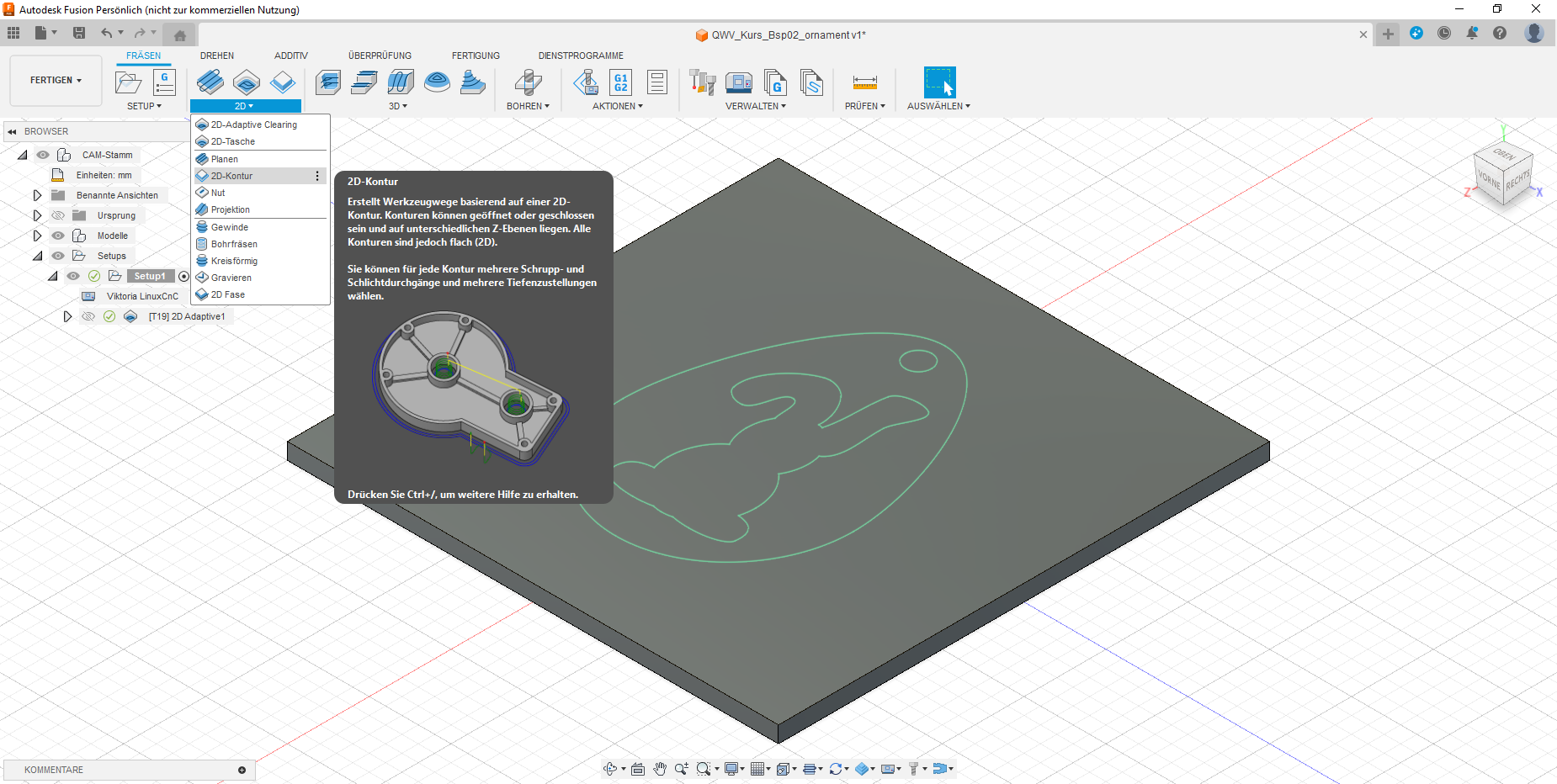Open the FERTIGEN workspace dropdown
Viewport: 1557px width, 784px height.
(x=56, y=81)
